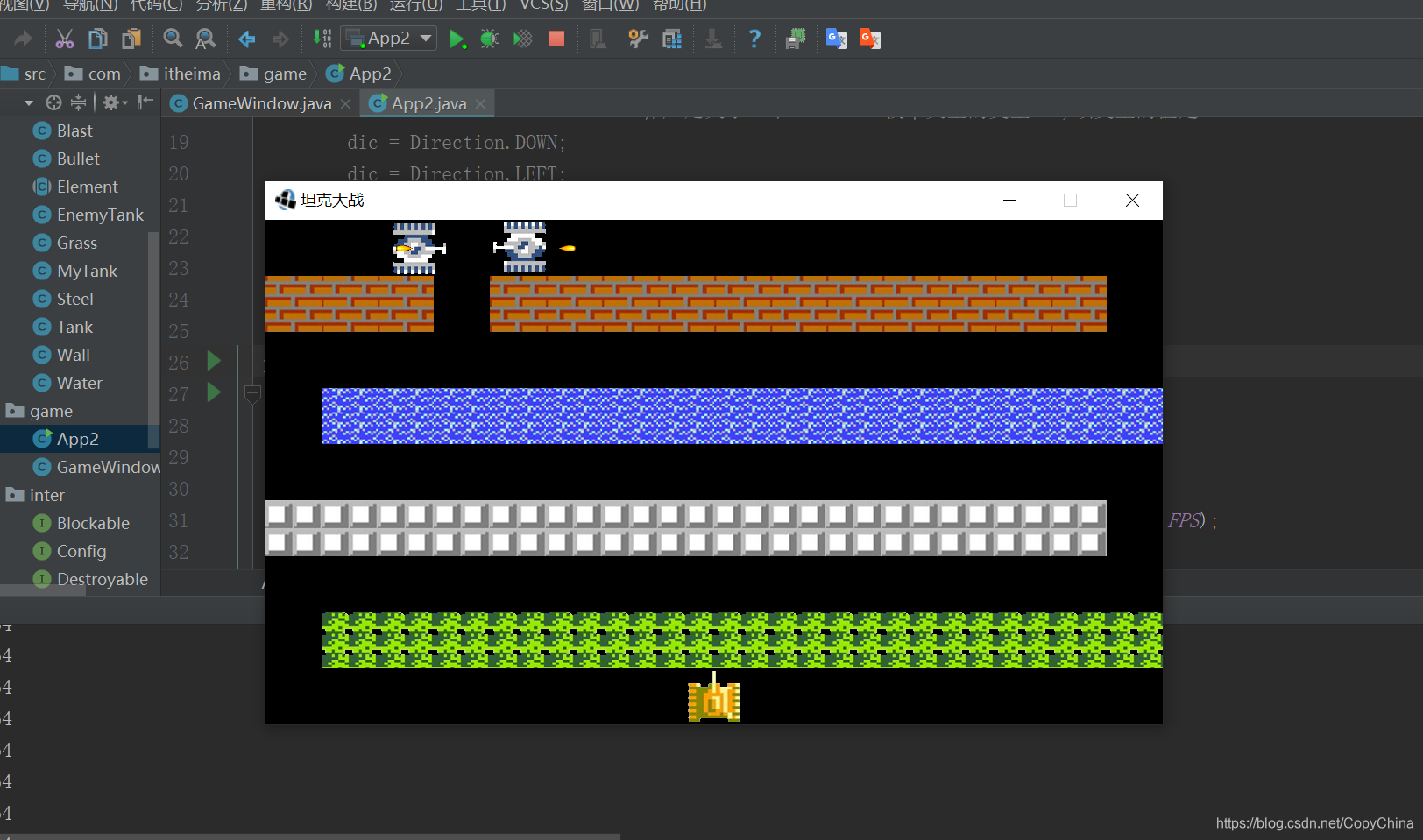Select the Water class in project tree
Image resolution: width=1423 pixels, height=840 pixels.
pos(79,383)
